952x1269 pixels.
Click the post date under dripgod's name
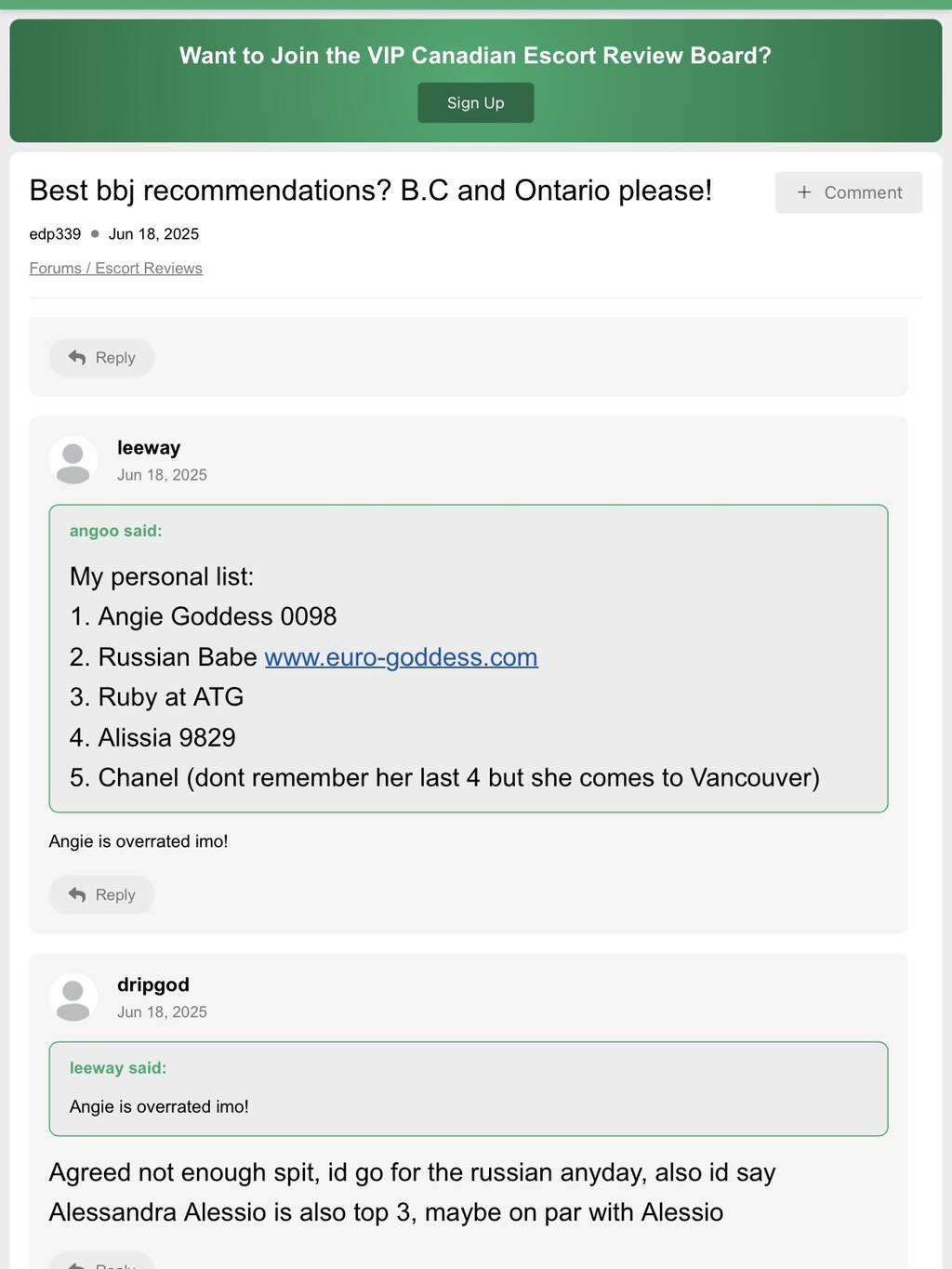pyautogui.click(x=162, y=1012)
